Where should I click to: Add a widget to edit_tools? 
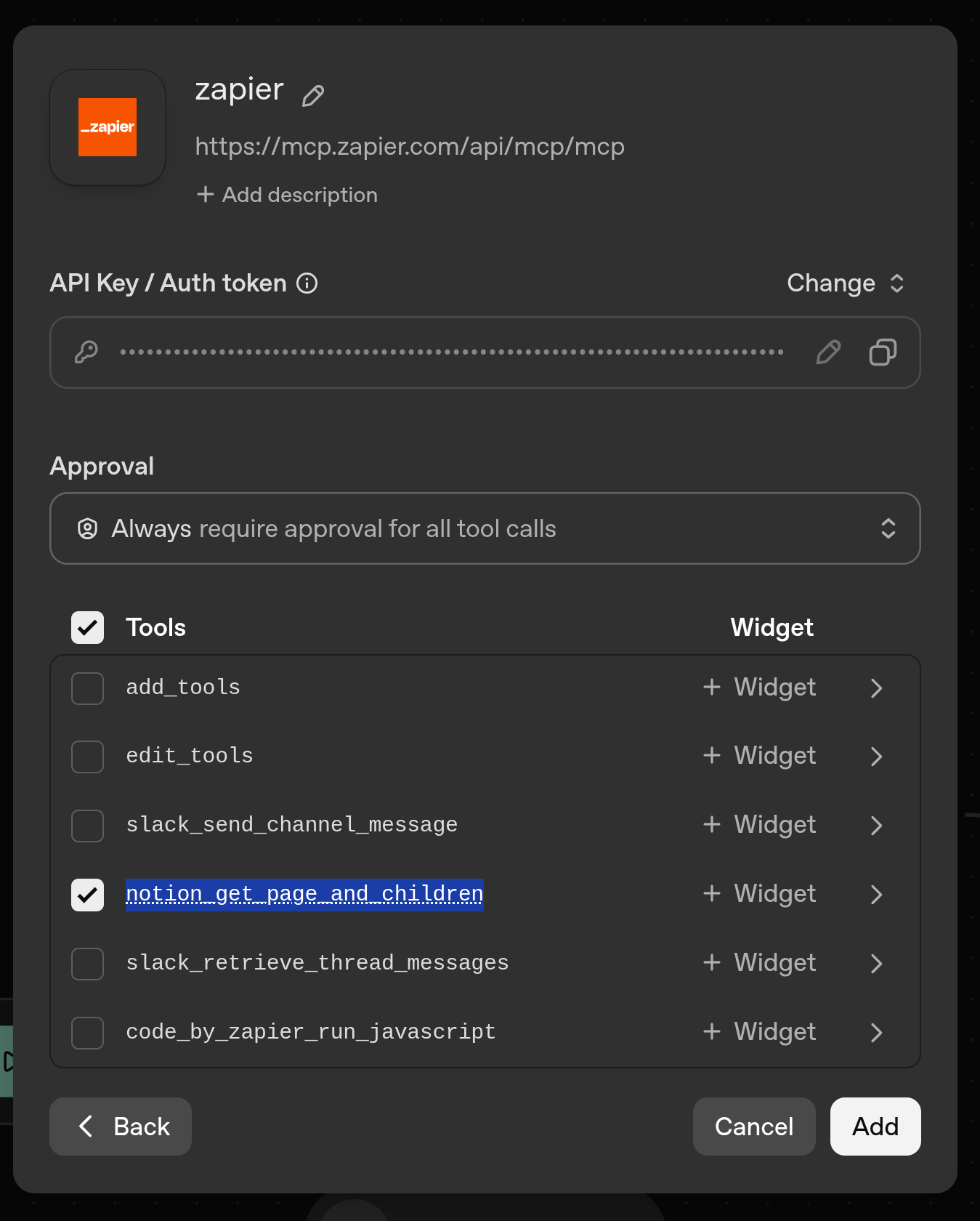[x=760, y=756]
